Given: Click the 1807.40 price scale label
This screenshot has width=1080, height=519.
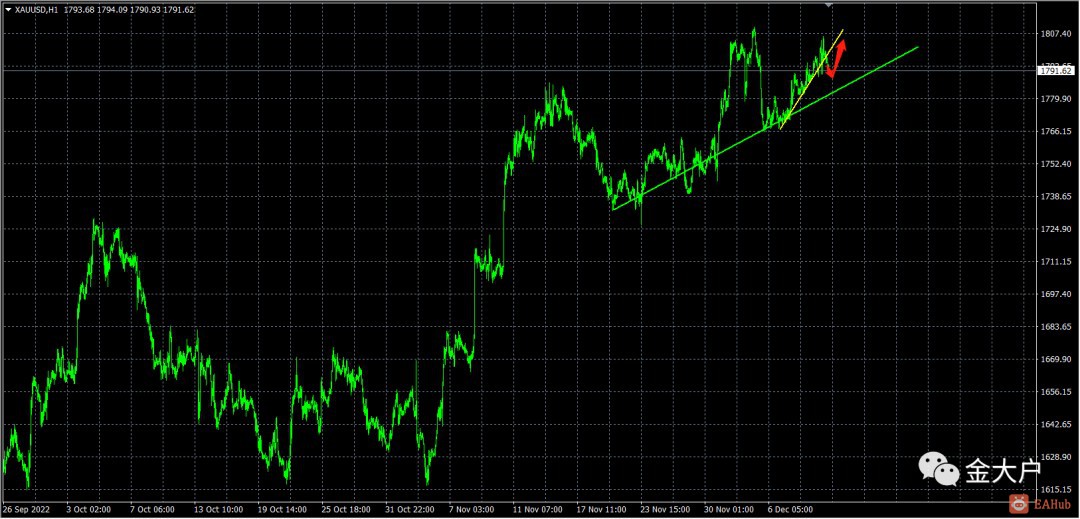Looking at the screenshot, I should click(x=1055, y=34).
